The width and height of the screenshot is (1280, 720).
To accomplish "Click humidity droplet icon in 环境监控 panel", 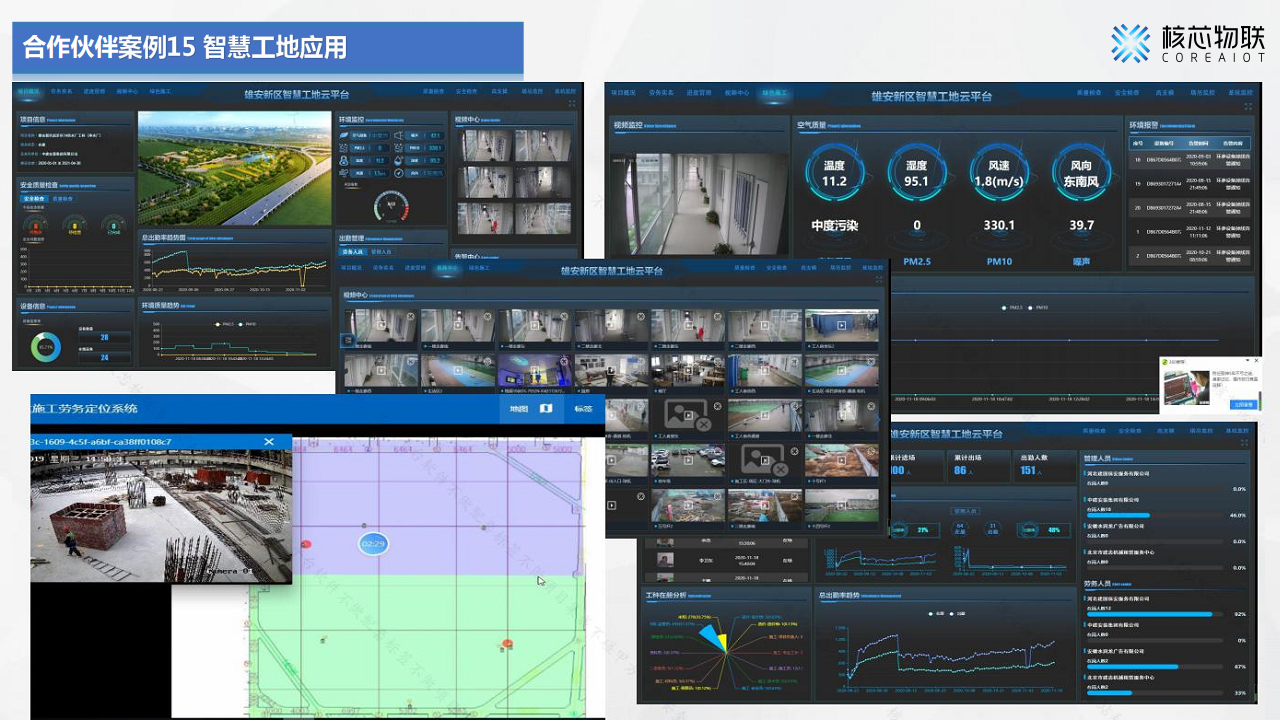I will (399, 161).
